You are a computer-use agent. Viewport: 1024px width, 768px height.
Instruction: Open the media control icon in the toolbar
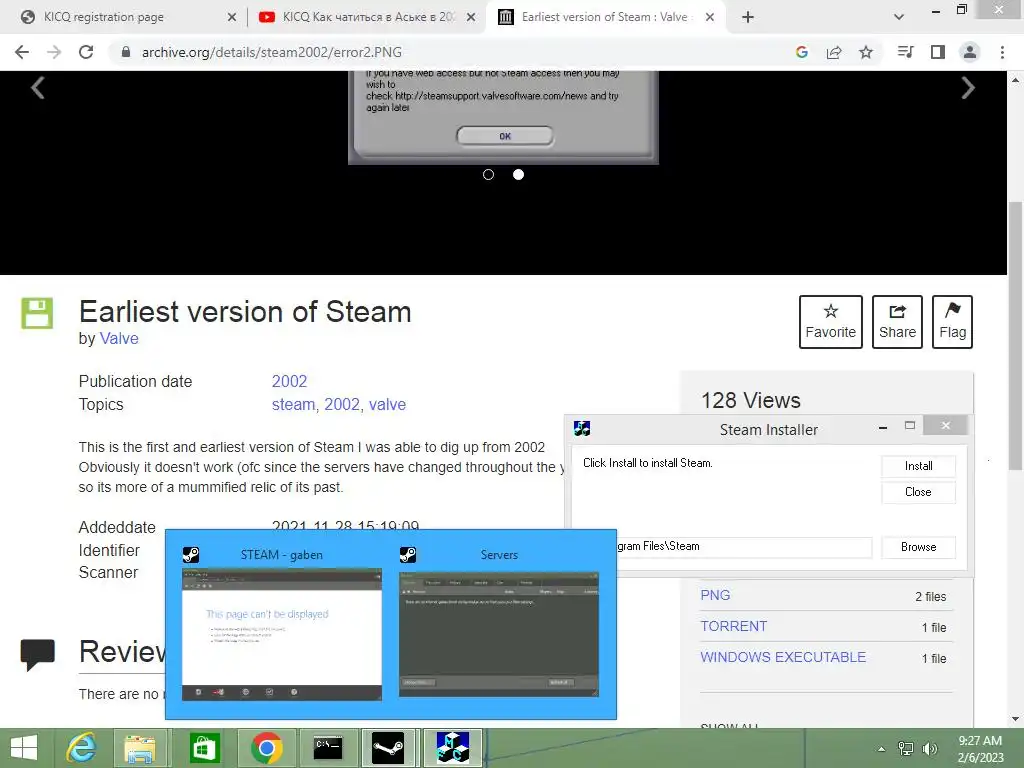point(905,52)
